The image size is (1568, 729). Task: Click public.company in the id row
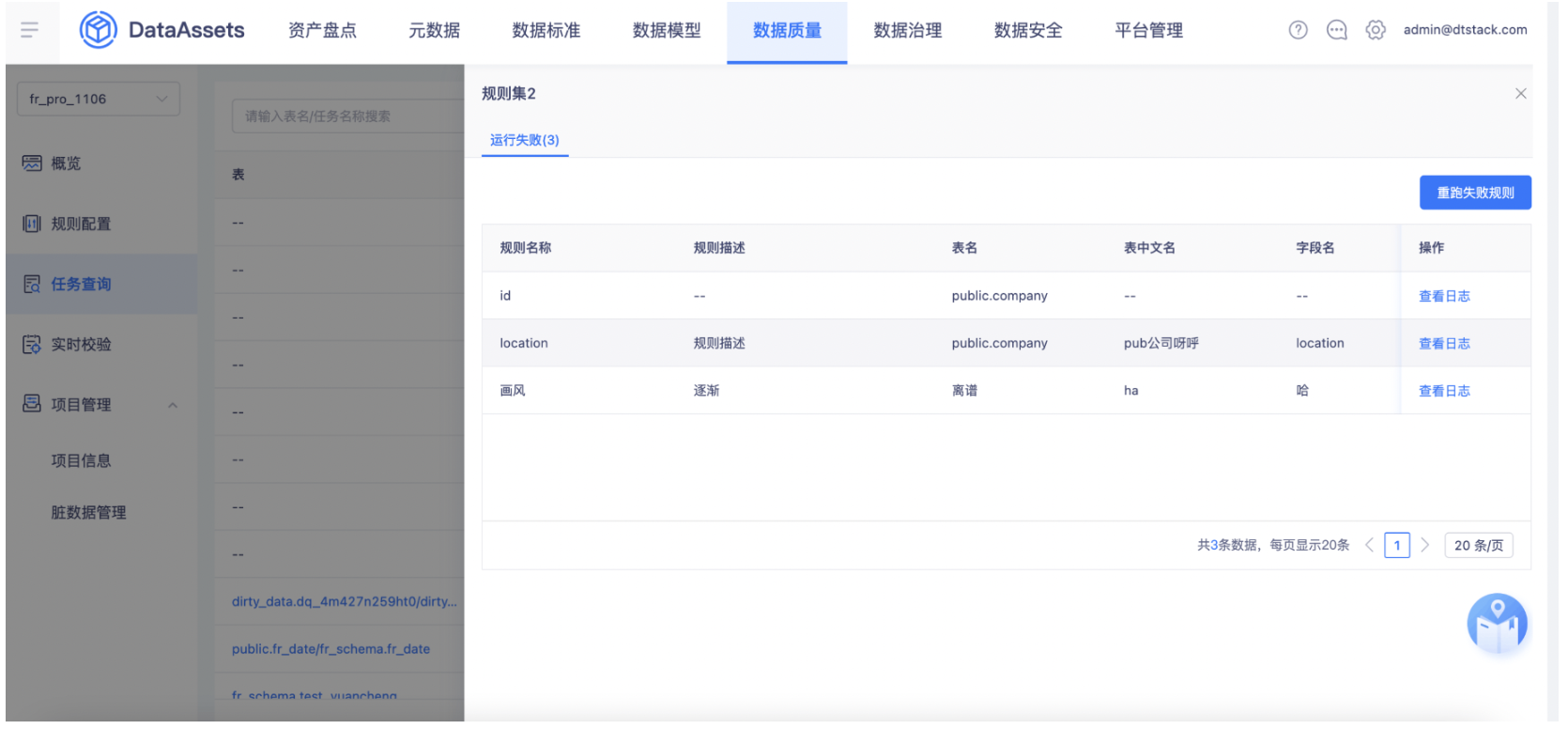999,296
